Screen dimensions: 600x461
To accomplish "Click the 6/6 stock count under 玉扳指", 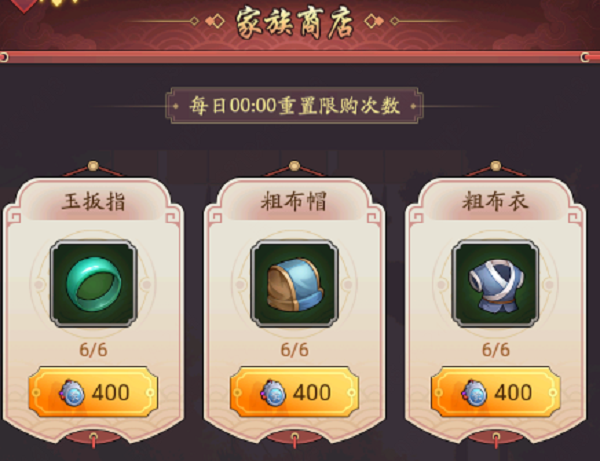I will 93,350.
